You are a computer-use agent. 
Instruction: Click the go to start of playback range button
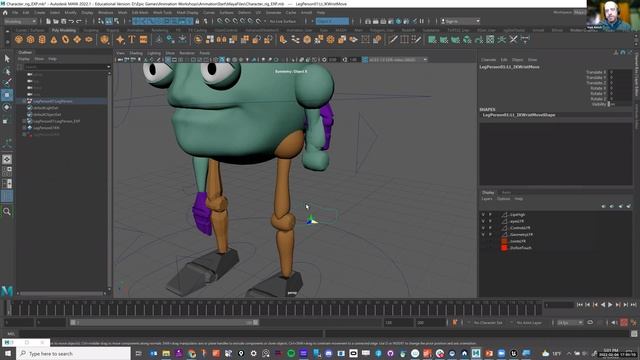point(580,304)
